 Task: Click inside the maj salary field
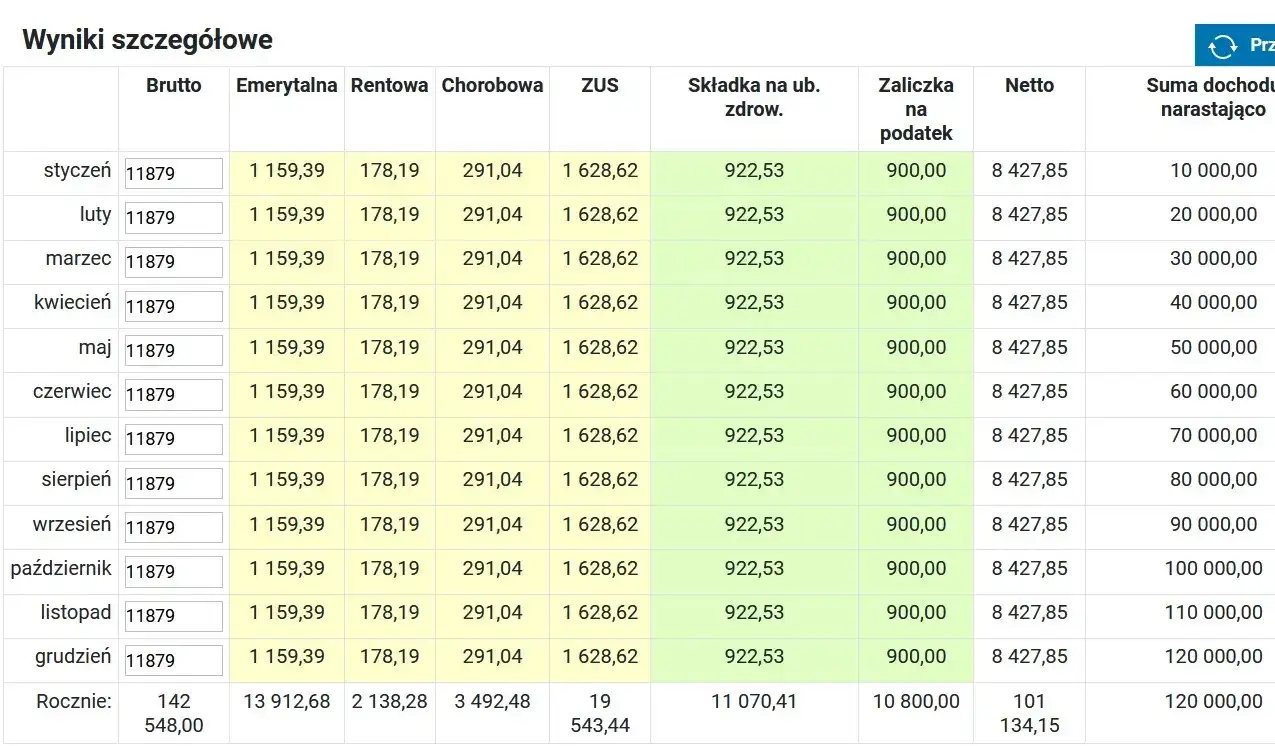(172, 350)
